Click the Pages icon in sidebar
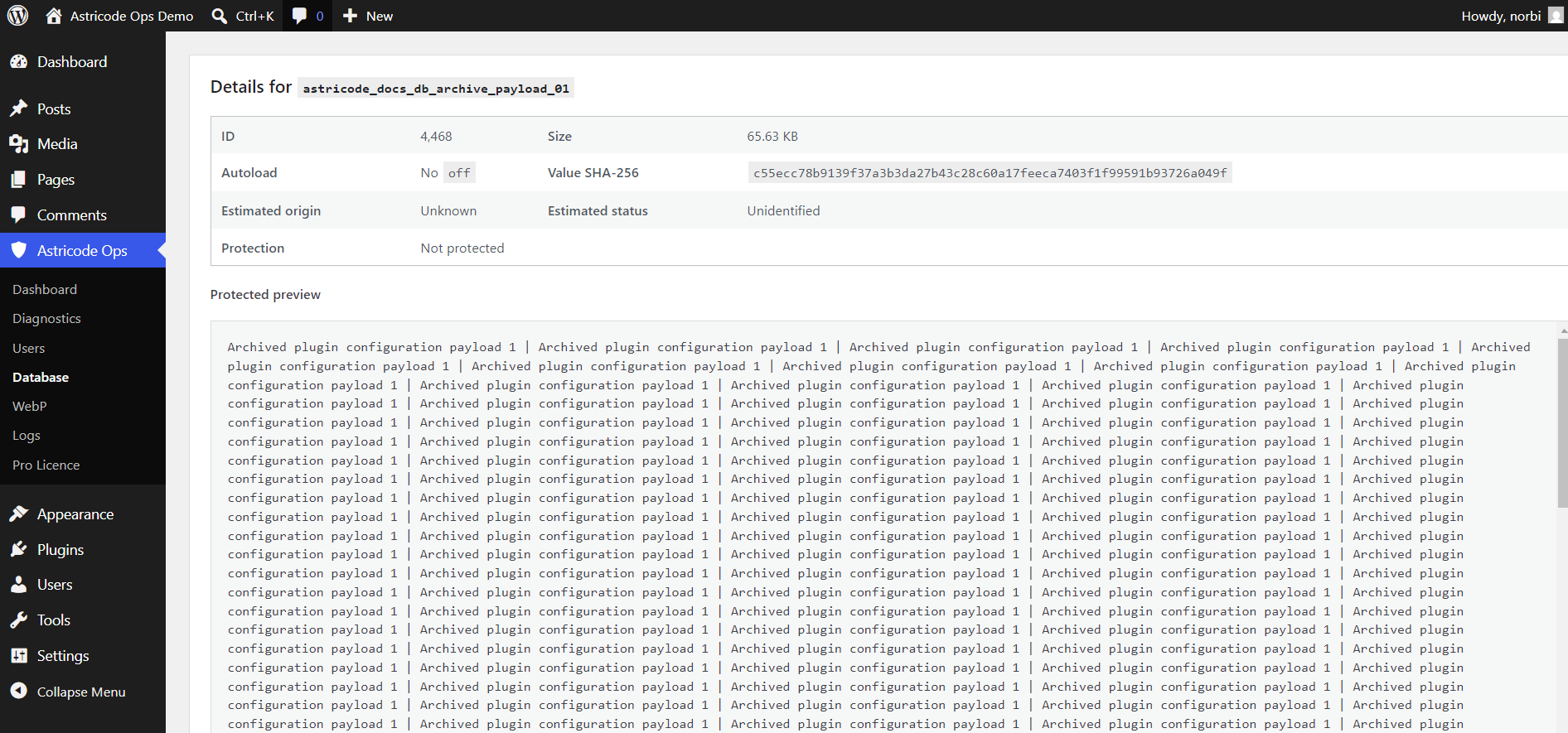Screen dimensions: 1568x733 pos(18,180)
